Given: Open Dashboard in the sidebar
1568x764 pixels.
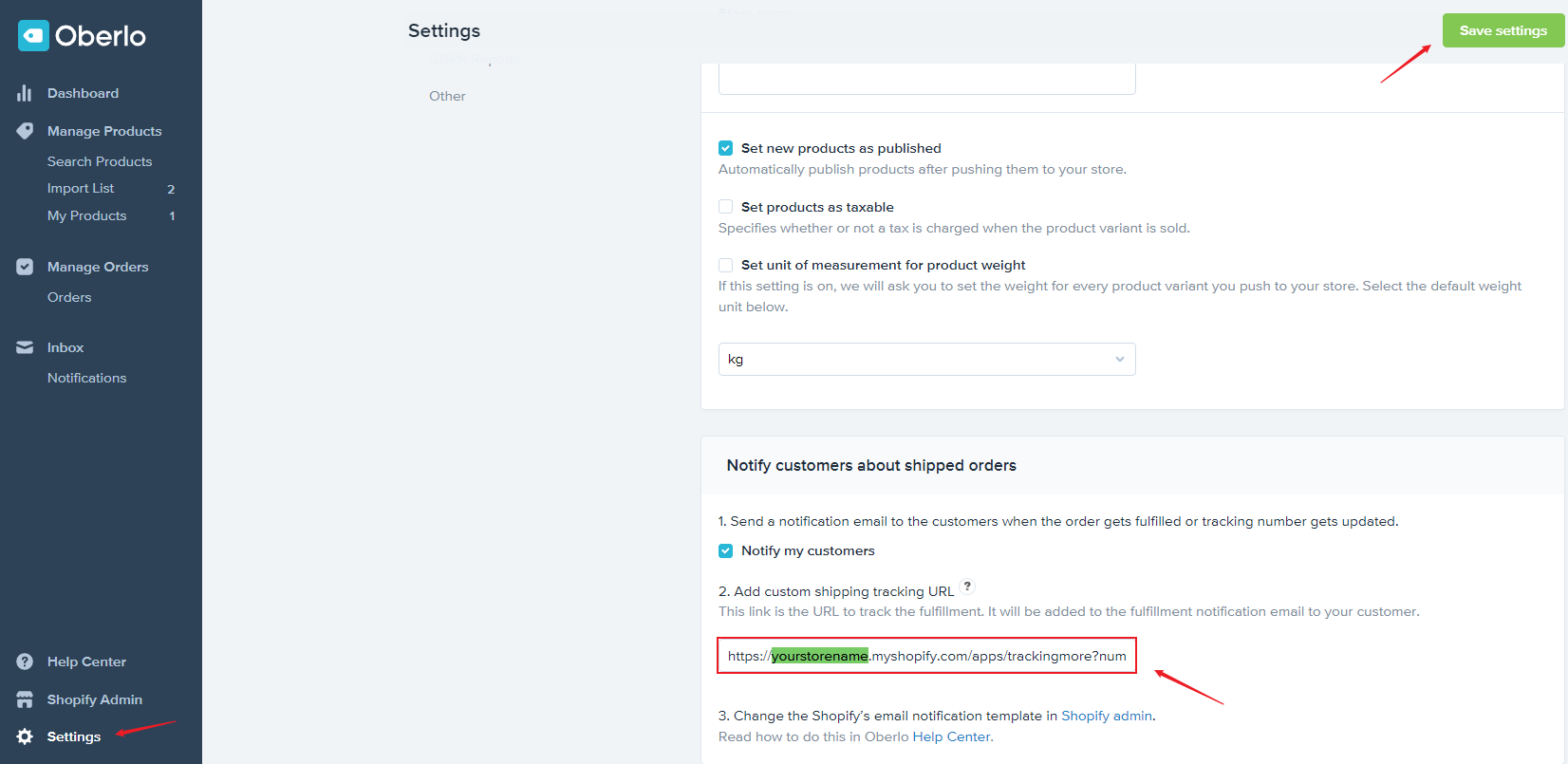Looking at the screenshot, I should [83, 93].
